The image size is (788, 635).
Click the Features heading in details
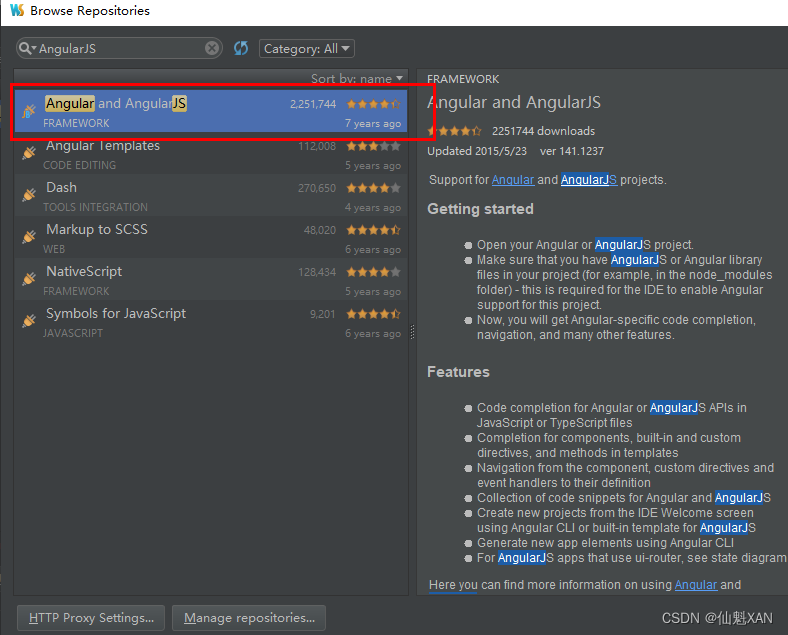[458, 372]
